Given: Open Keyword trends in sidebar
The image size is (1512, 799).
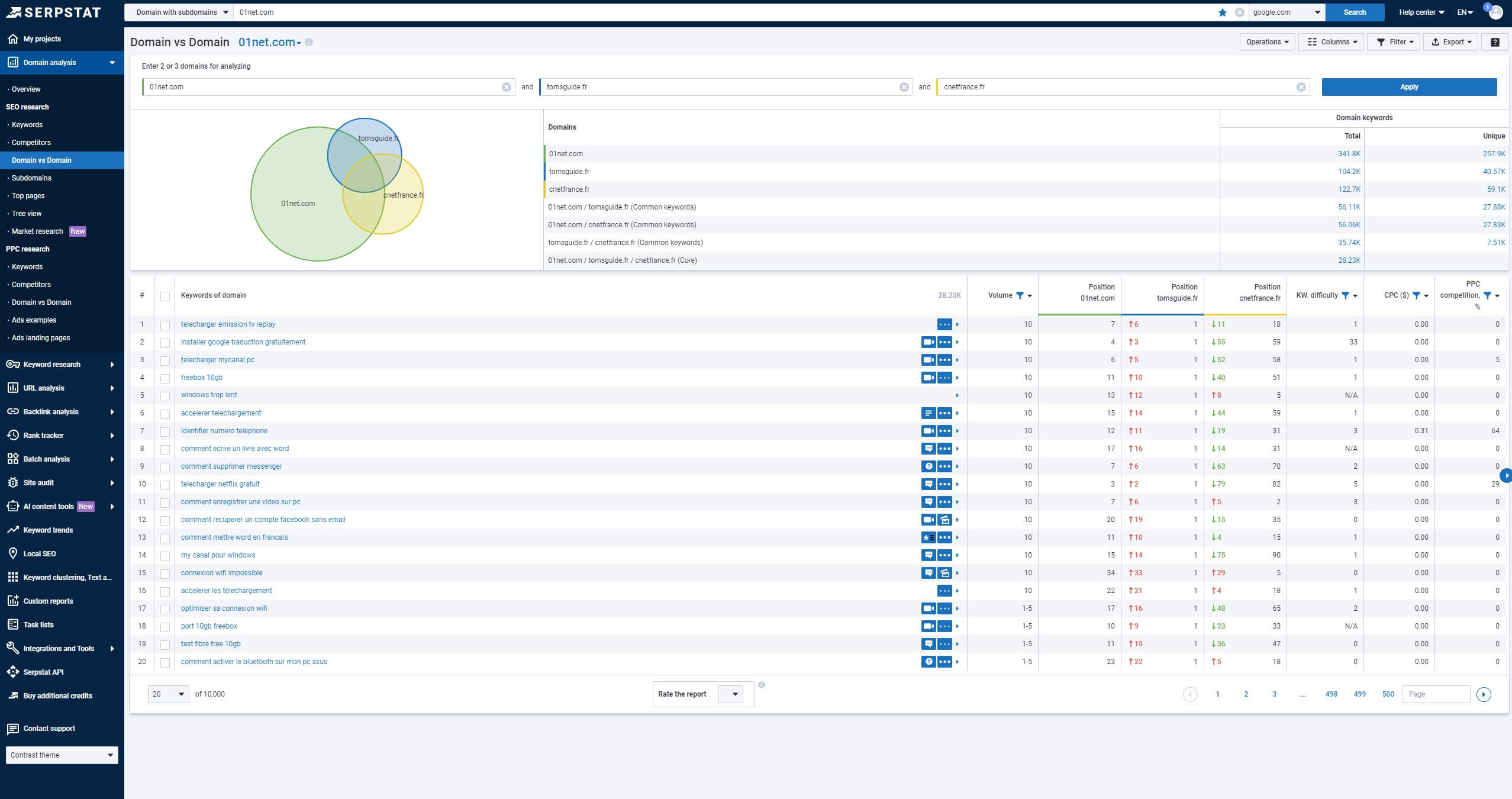Looking at the screenshot, I should coord(48,530).
